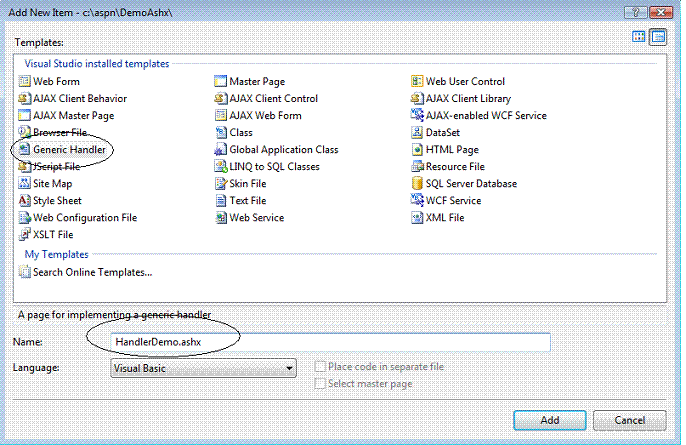Image resolution: width=686 pixels, height=445 pixels.
Task: Click the "AJAX Client Control" label
Action: (x=273, y=98)
